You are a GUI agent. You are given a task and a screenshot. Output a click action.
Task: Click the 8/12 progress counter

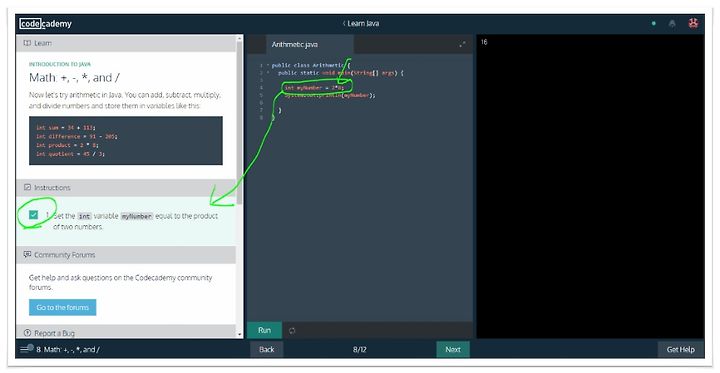[x=360, y=350]
